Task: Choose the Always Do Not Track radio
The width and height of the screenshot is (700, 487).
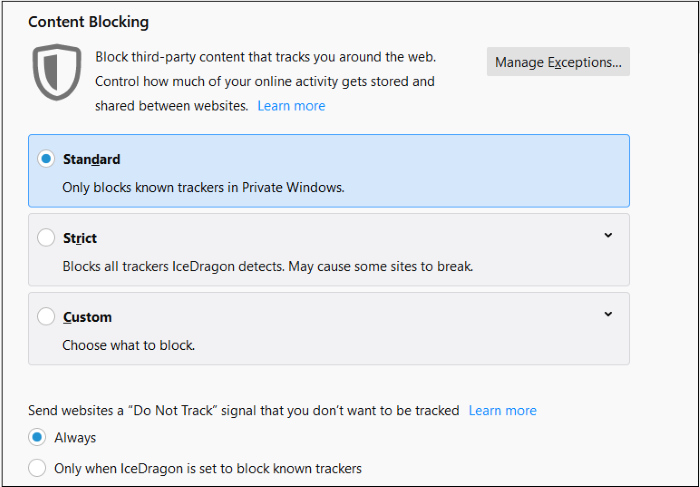Action: (x=37, y=437)
